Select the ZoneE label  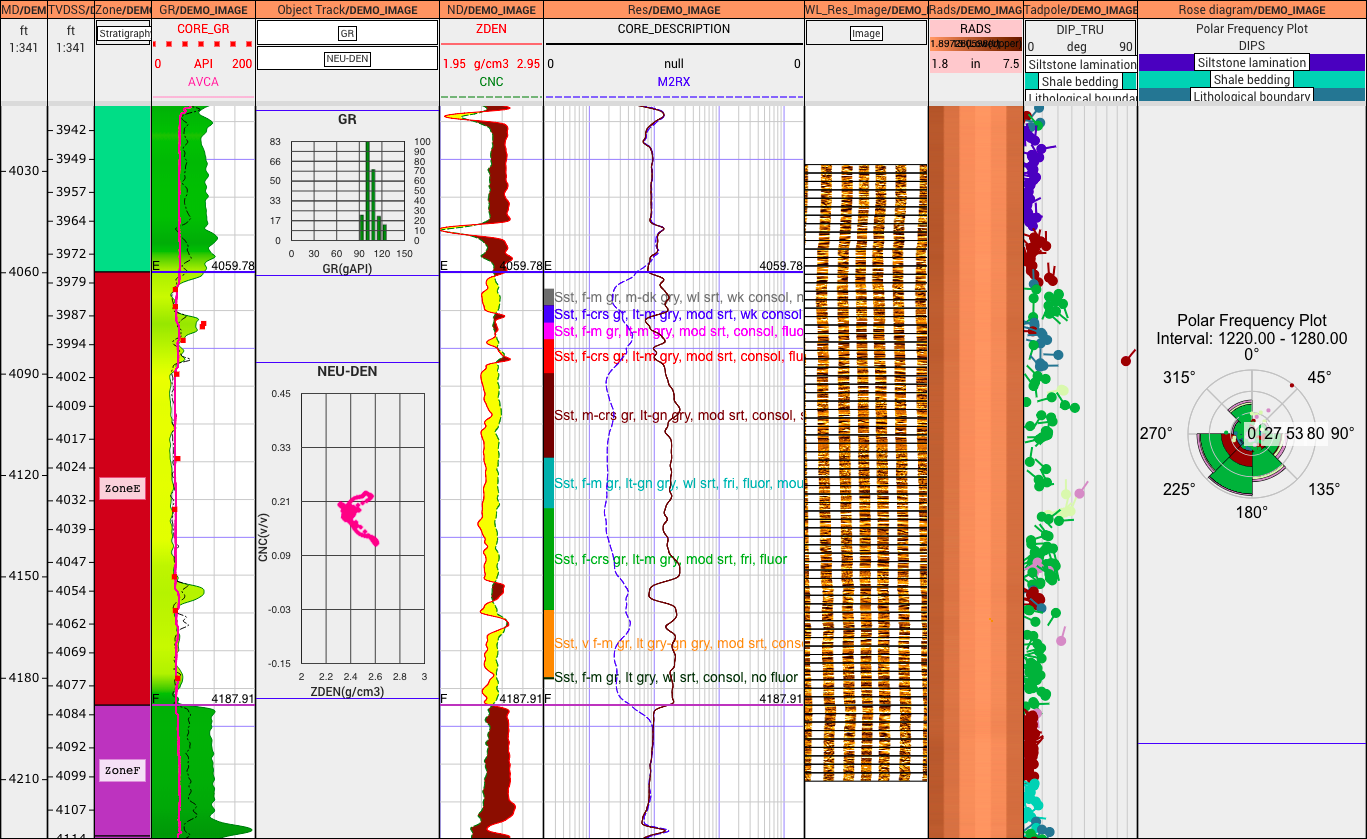tap(122, 489)
